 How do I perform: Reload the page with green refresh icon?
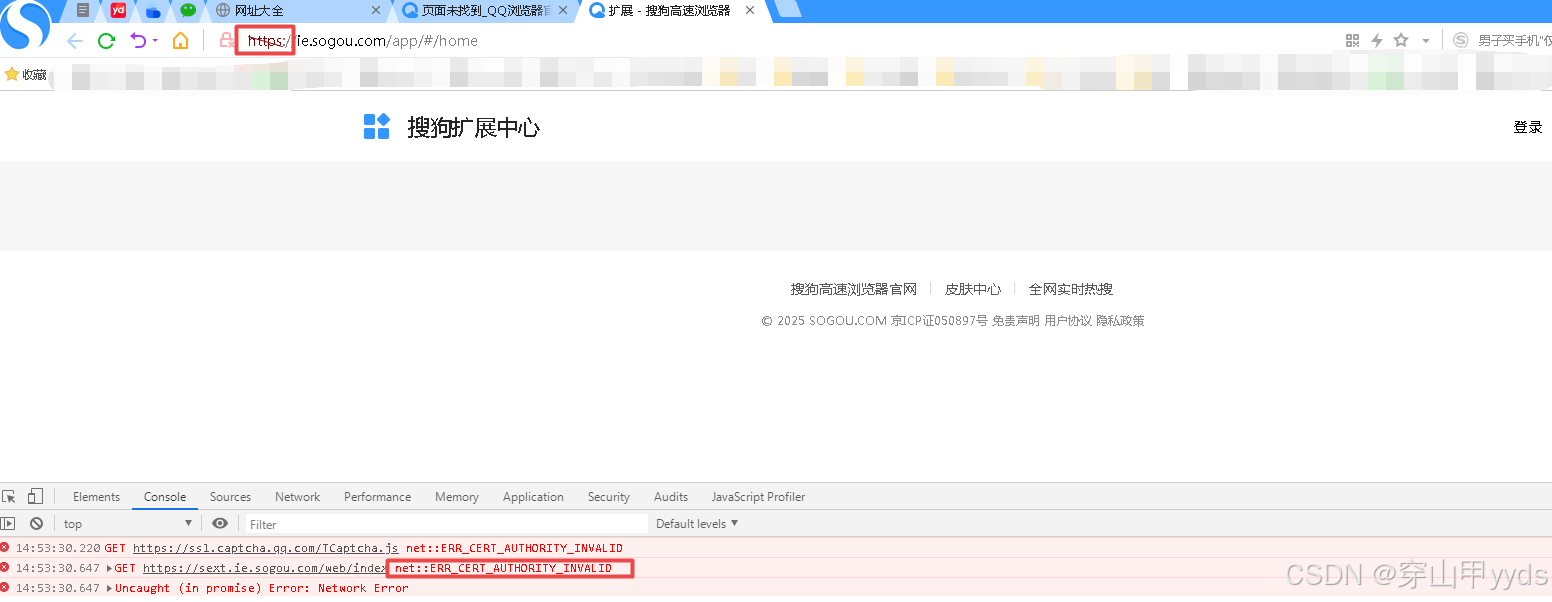(106, 41)
